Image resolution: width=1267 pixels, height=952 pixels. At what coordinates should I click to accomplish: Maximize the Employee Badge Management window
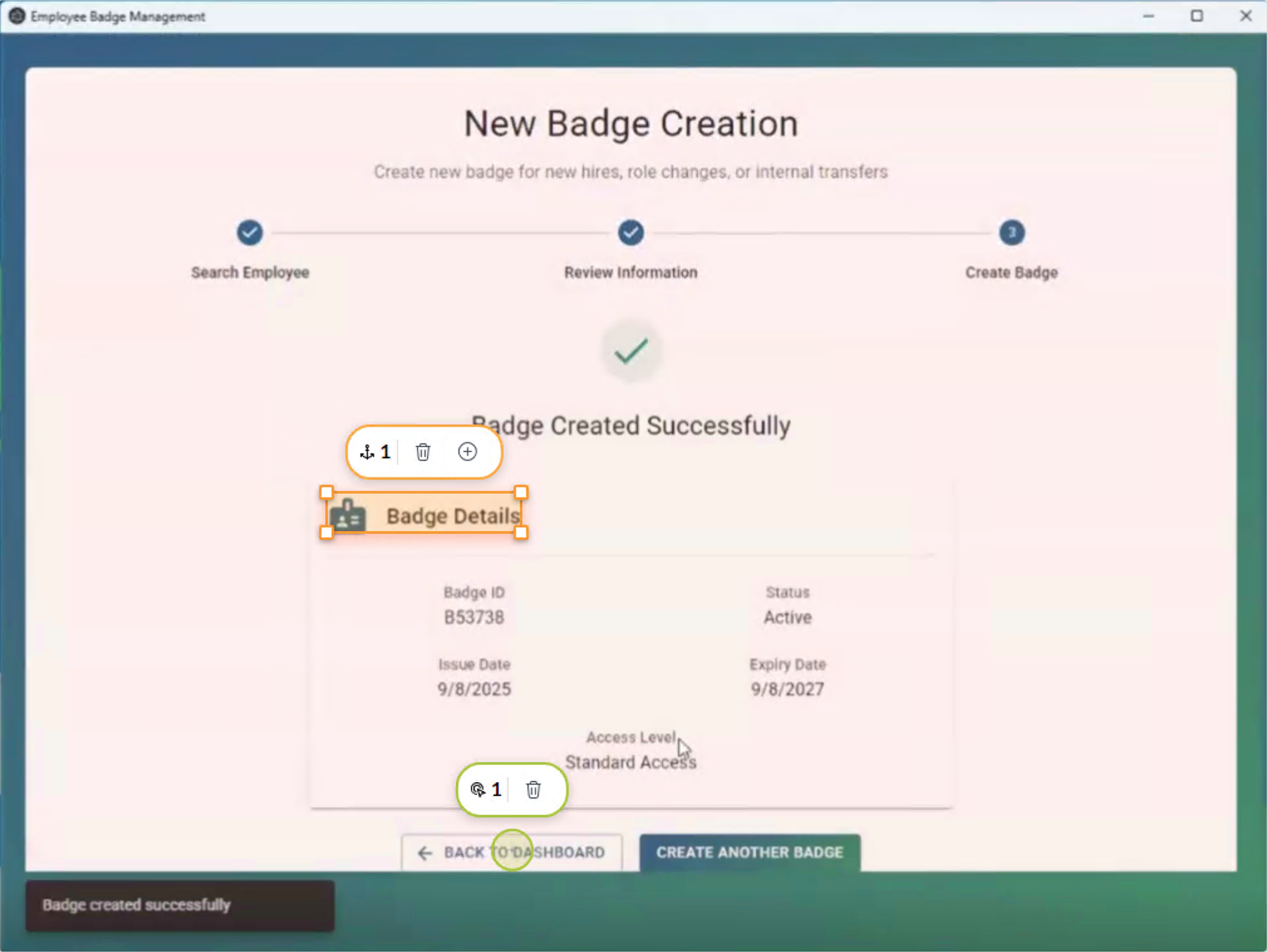click(x=1197, y=16)
